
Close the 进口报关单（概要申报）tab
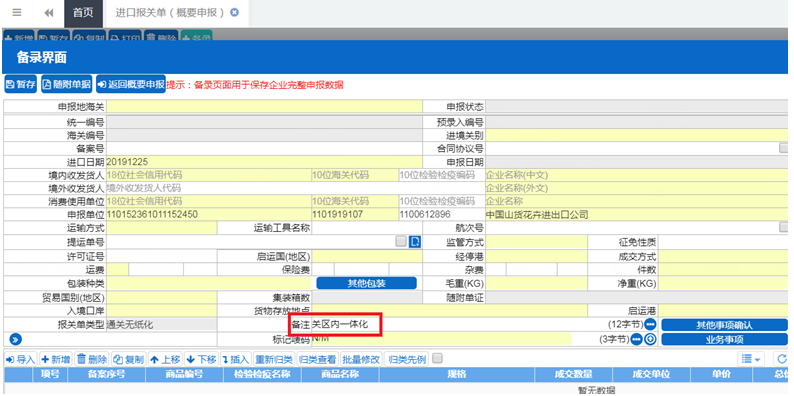(x=234, y=13)
